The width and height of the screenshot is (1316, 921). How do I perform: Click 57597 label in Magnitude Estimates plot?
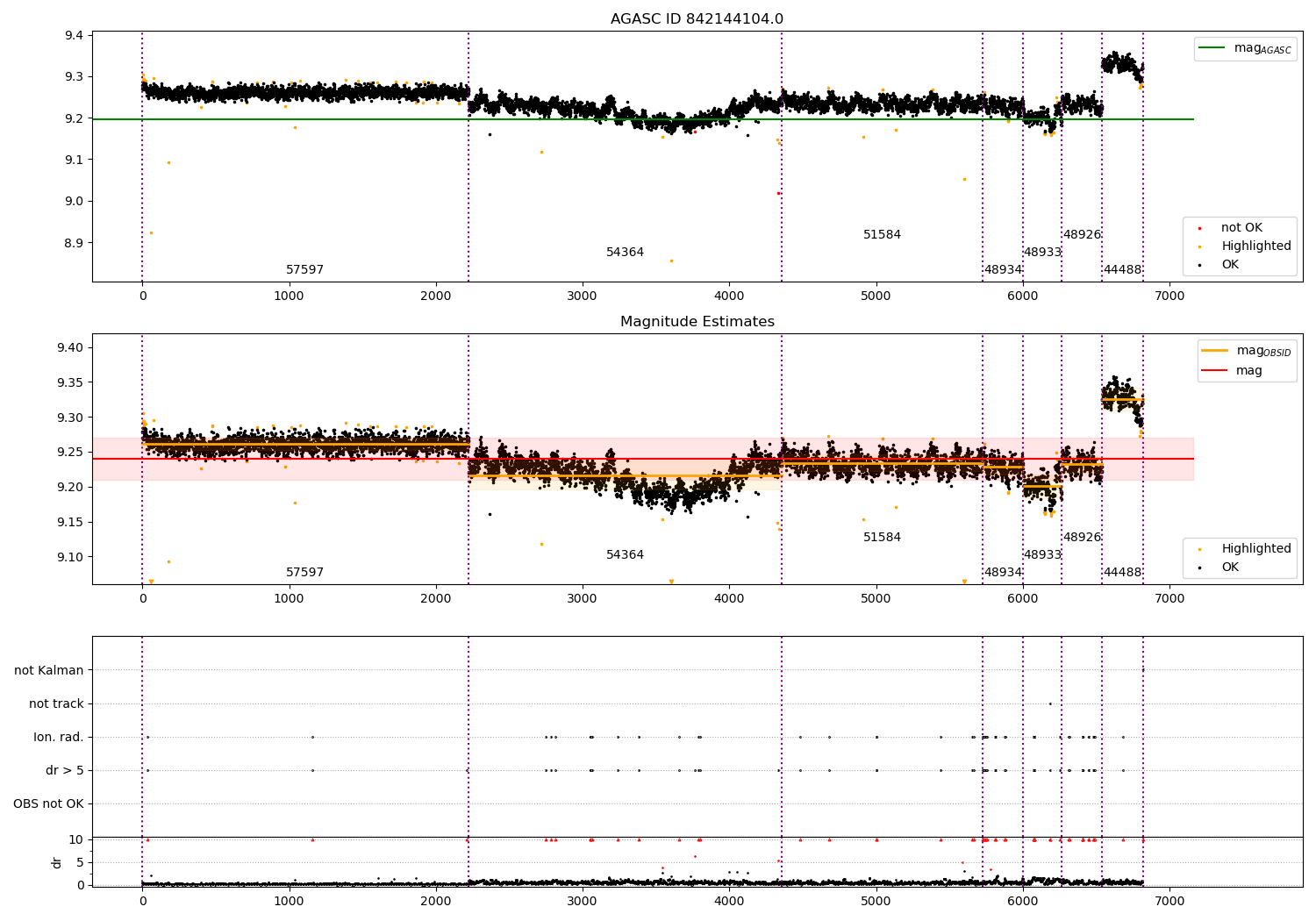[x=304, y=573]
